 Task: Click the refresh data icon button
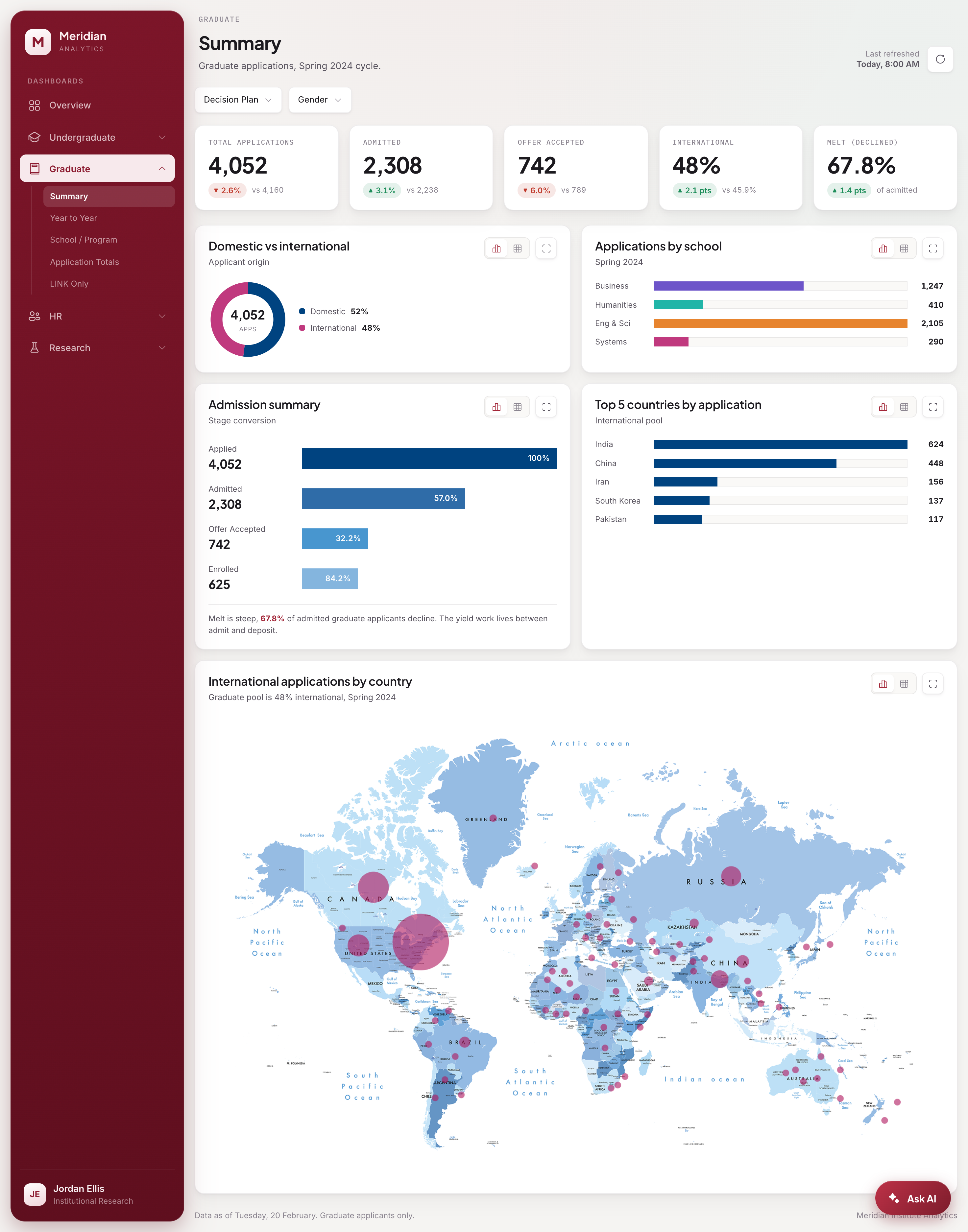tap(940, 59)
